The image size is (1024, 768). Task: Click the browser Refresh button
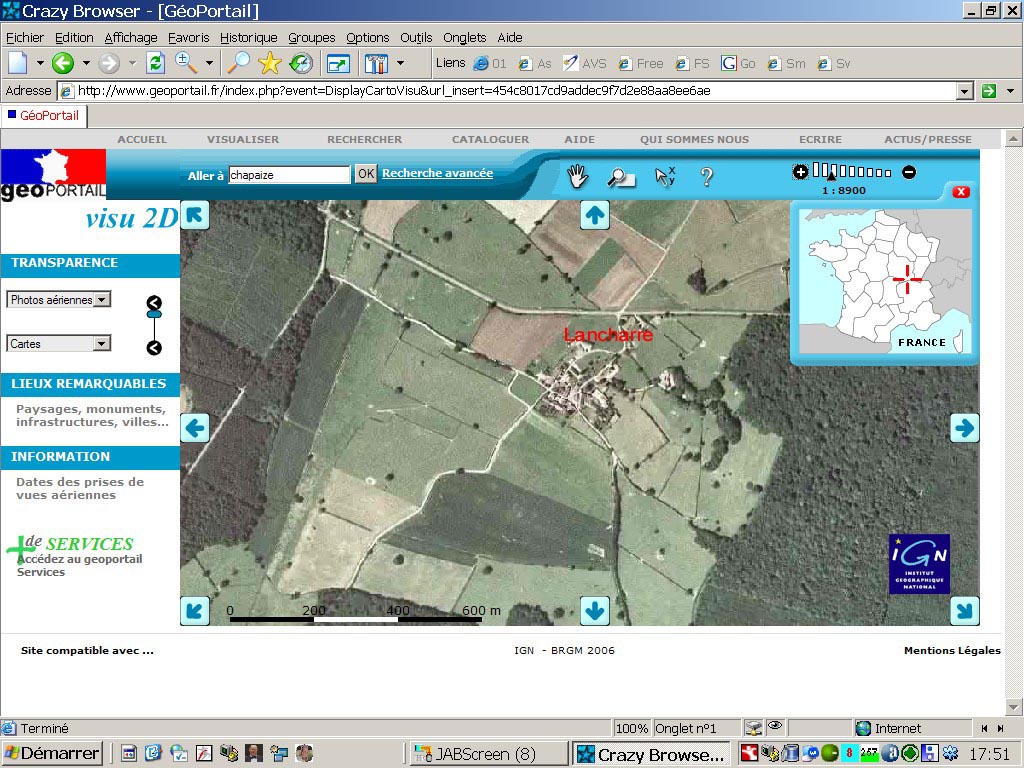[x=155, y=63]
